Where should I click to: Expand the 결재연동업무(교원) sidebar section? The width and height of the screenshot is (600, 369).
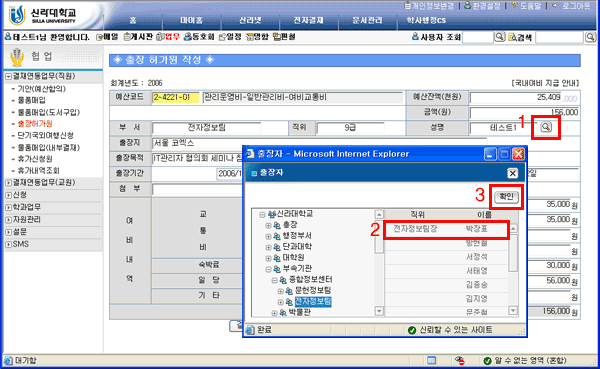click(8, 183)
